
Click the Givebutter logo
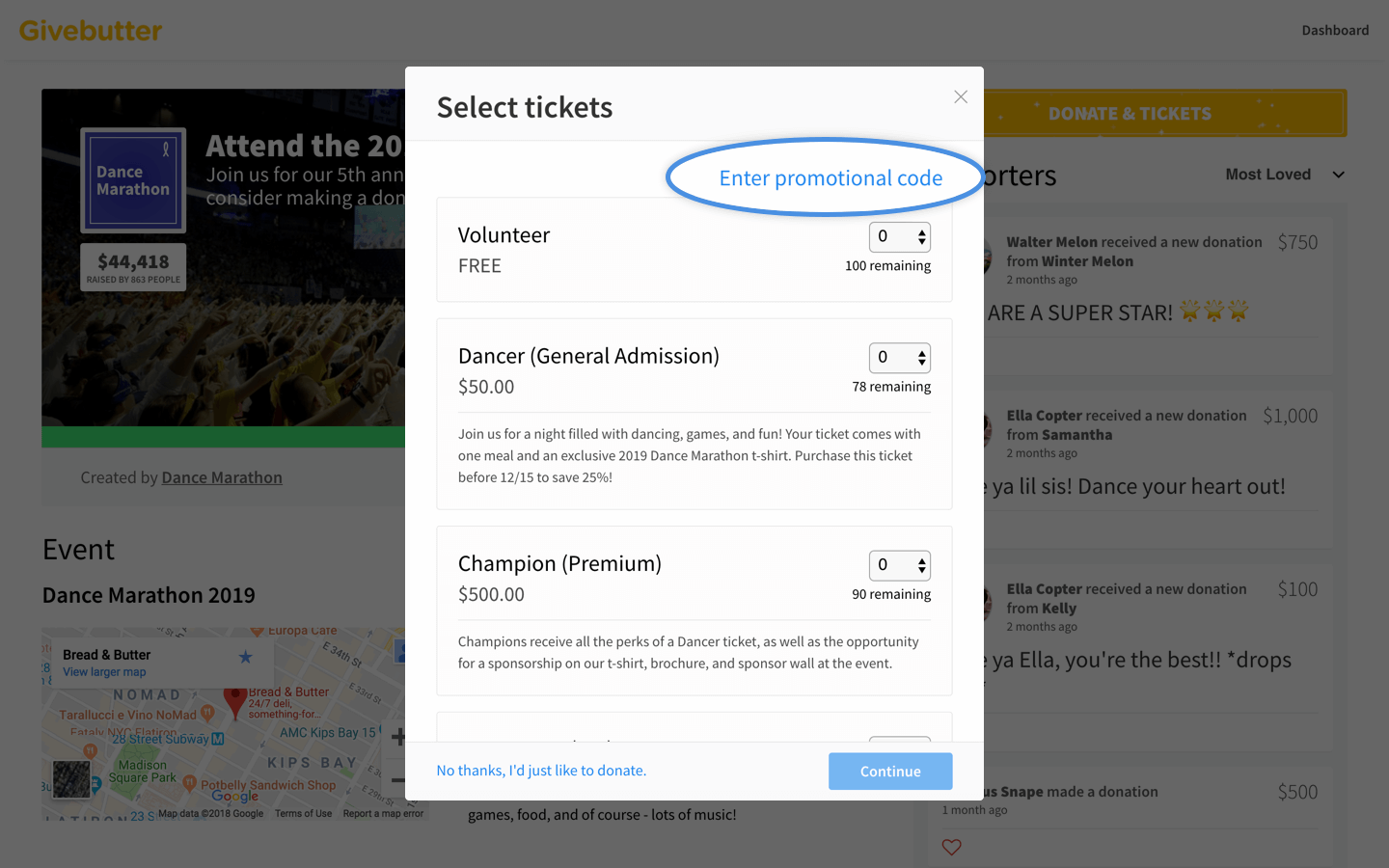pos(91,31)
